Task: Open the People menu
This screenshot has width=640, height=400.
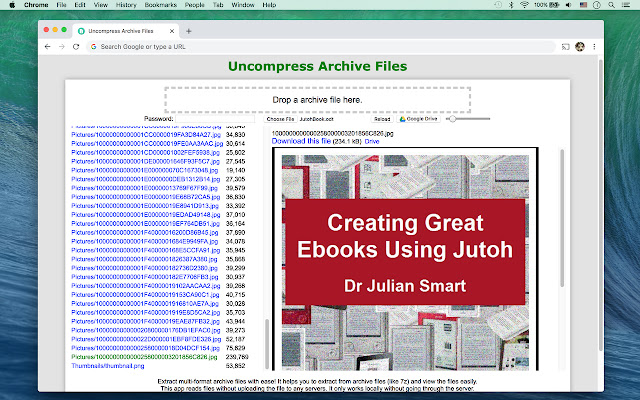Action: pos(194,5)
